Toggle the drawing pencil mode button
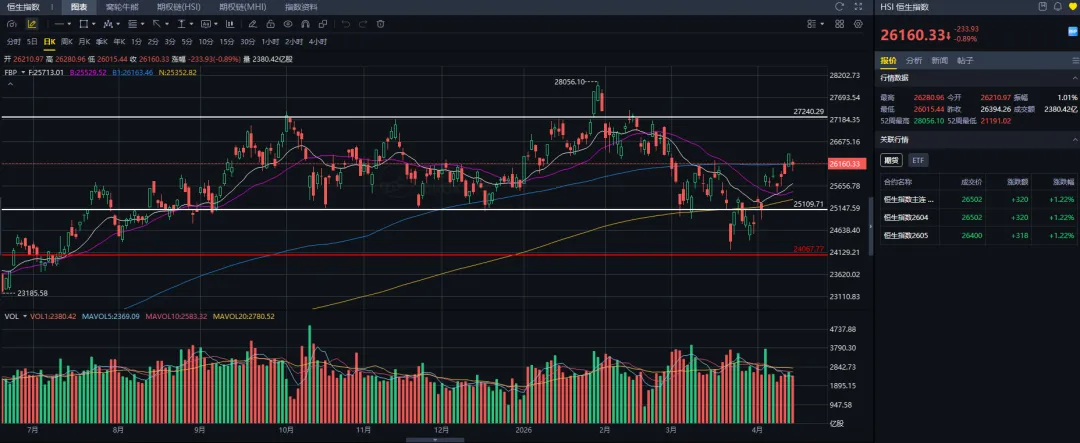The width and height of the screenshot is (1080, 443). (31, 23)
